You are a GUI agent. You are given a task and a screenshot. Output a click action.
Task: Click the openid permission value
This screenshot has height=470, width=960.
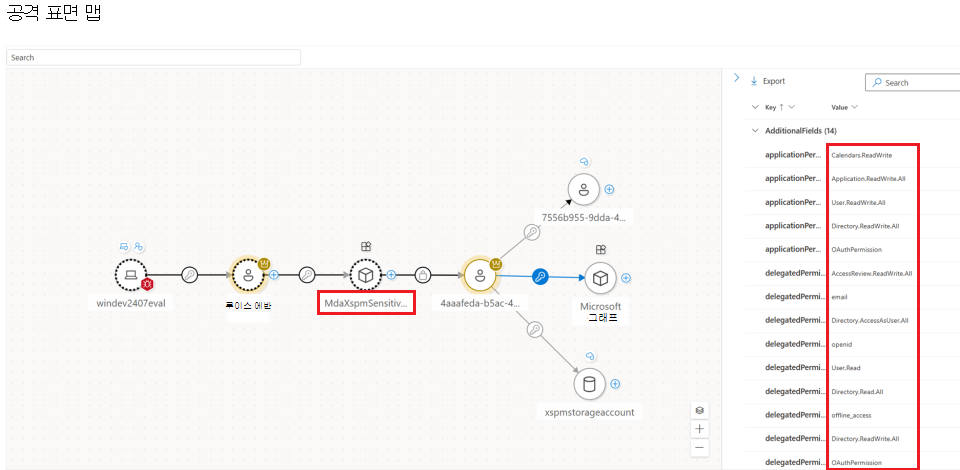[841, 344]
